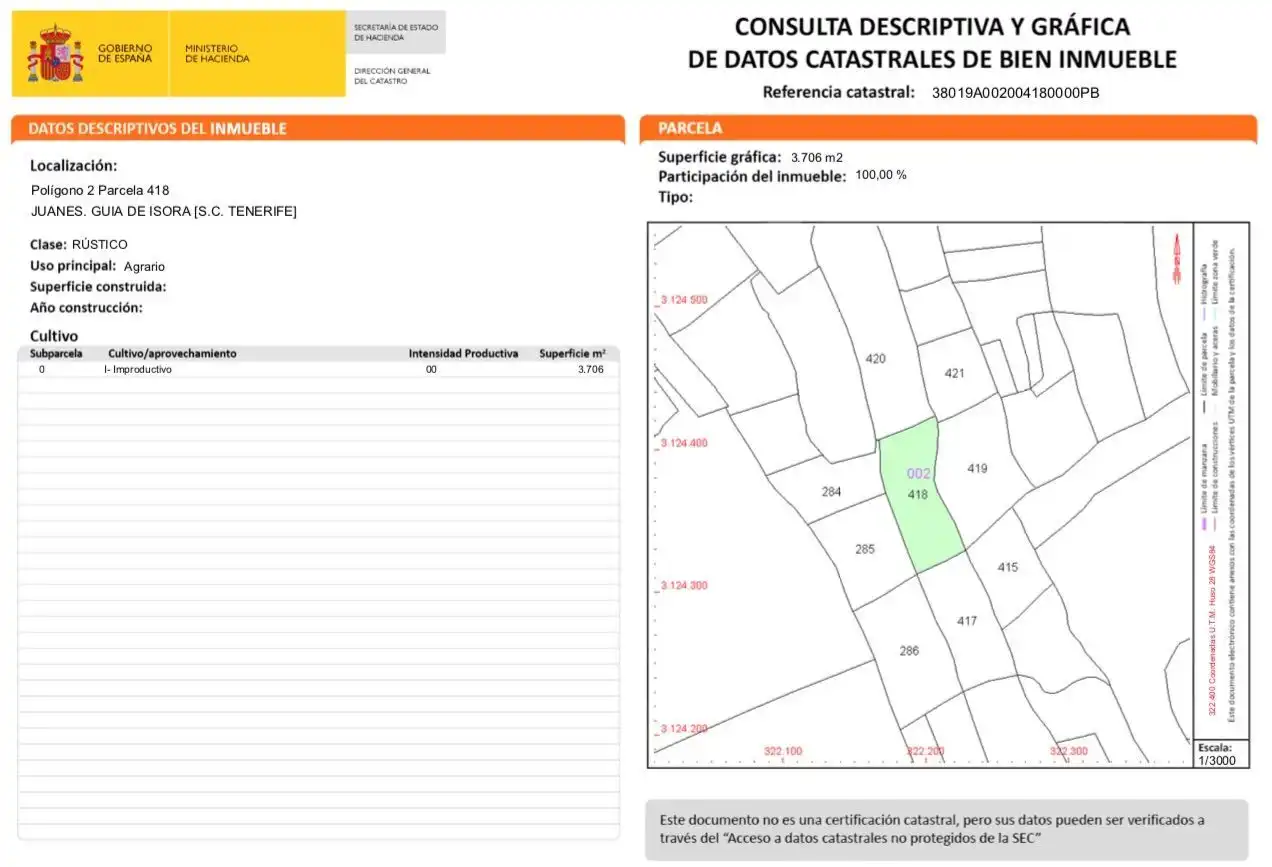The height and width of the screenshot is (867, 1272).
Task: Click the Escala 1/3000 box
Action: (x=1222, y=754)
